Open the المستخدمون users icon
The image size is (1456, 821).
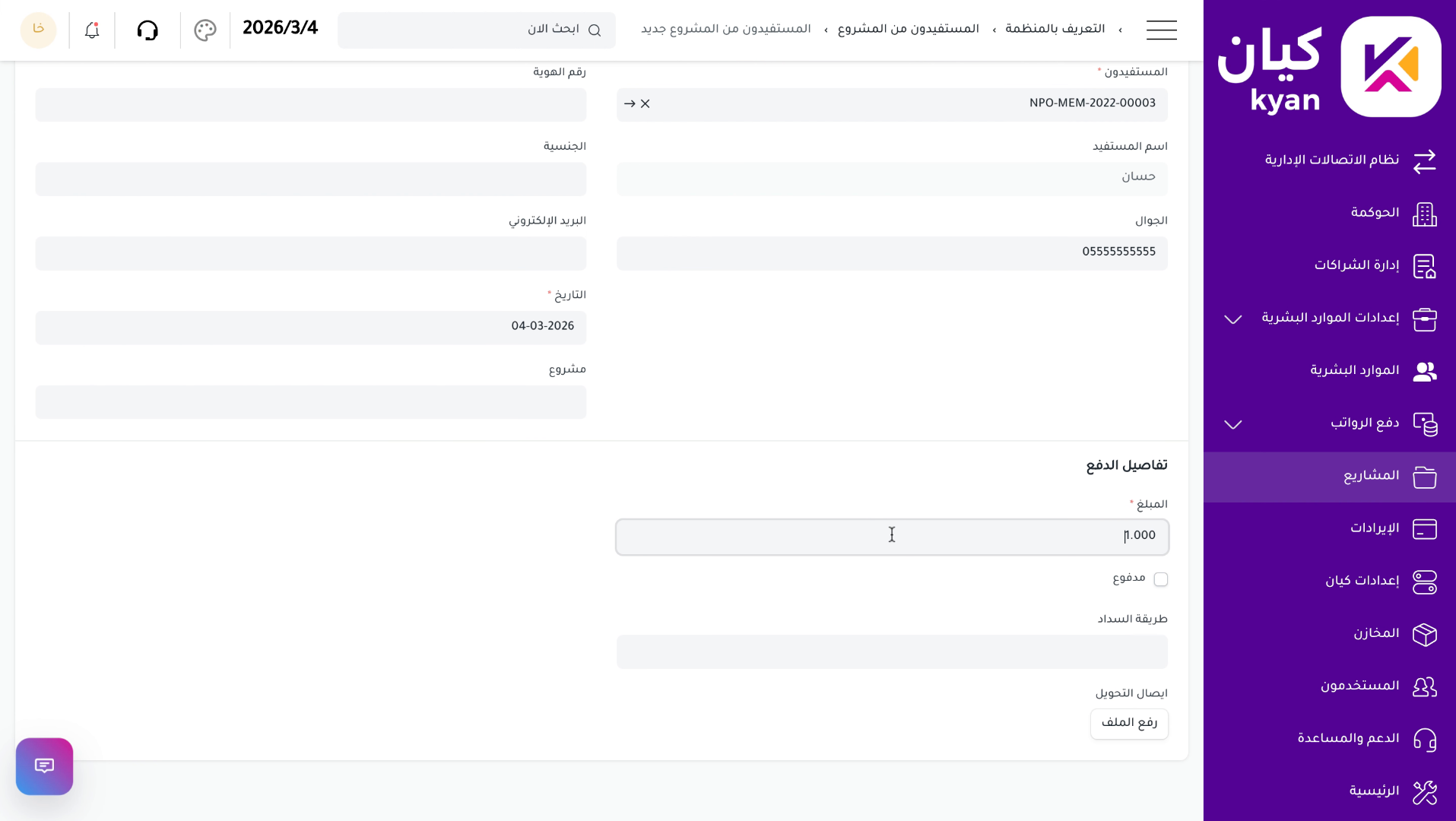(1425, 686)
